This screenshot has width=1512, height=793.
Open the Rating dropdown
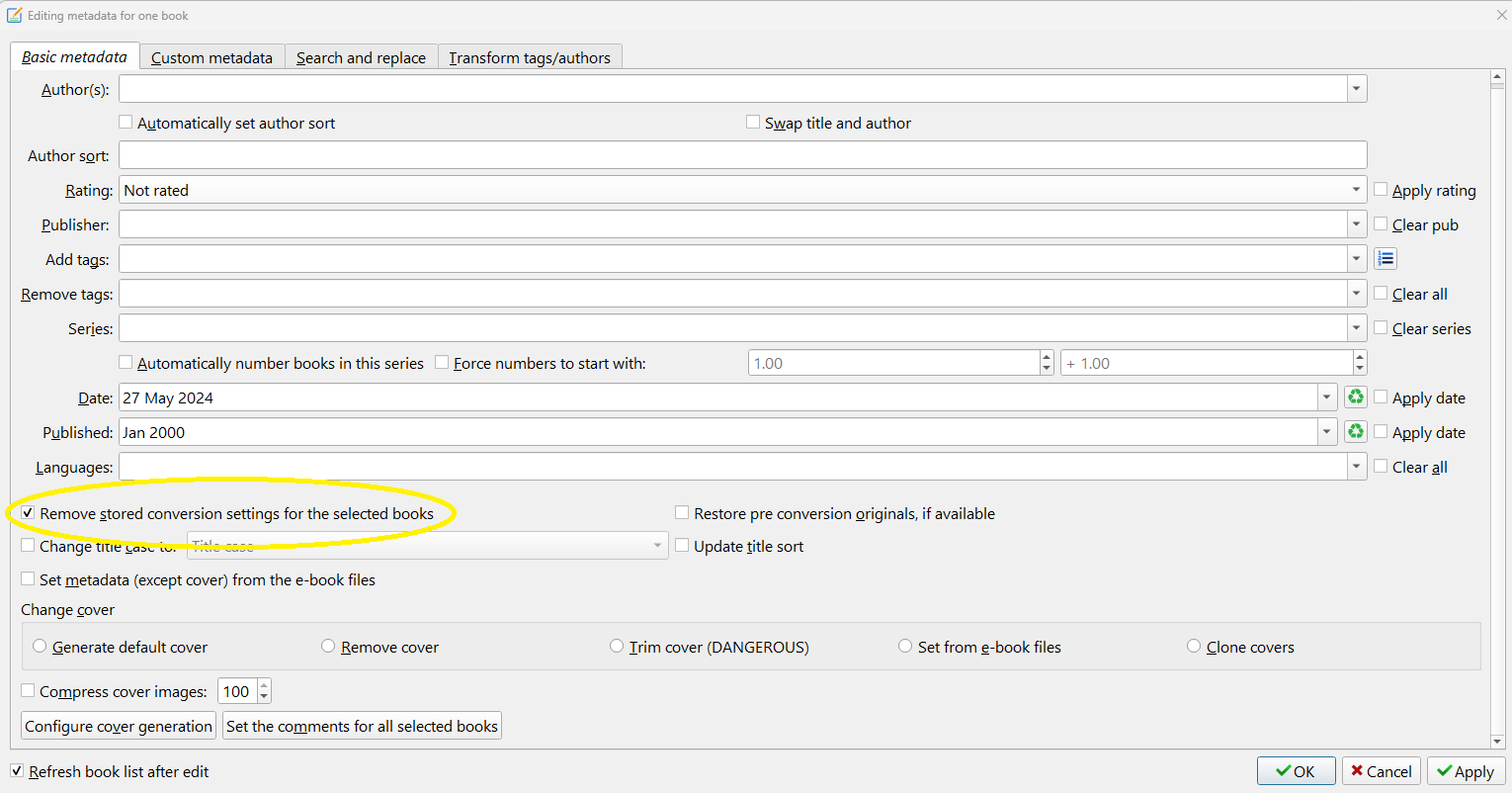(1355, 190)
